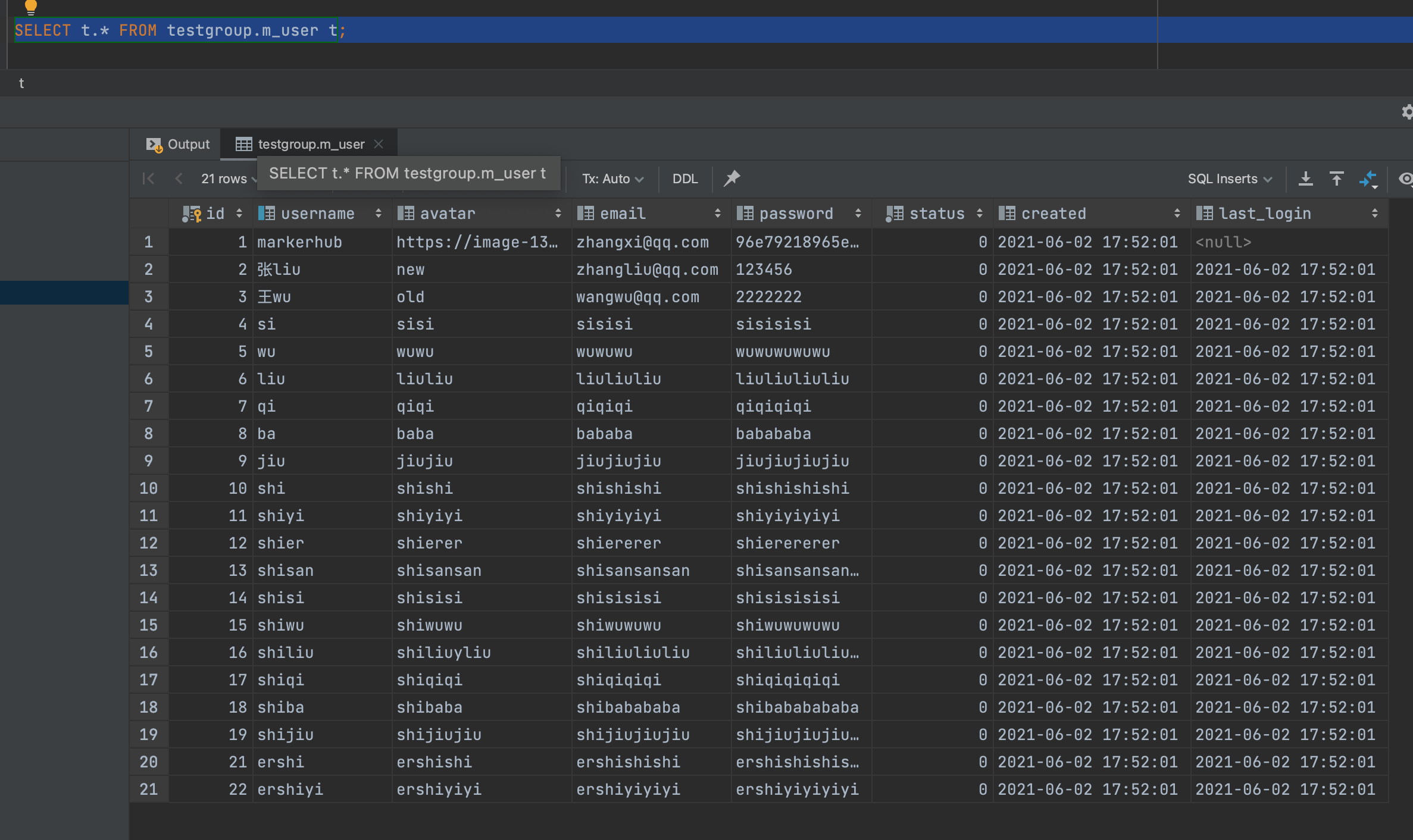Switch to the Output tab
This screenshot has height=840, width=1413.
coord(178,144)
